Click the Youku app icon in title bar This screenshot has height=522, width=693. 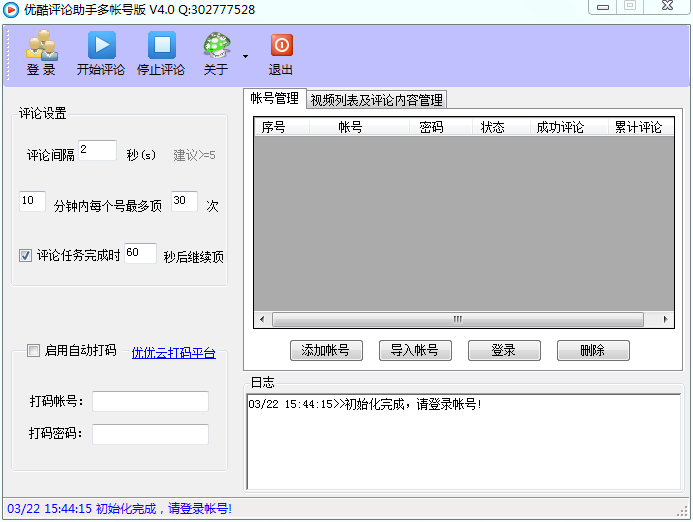[x=11, y=9]
